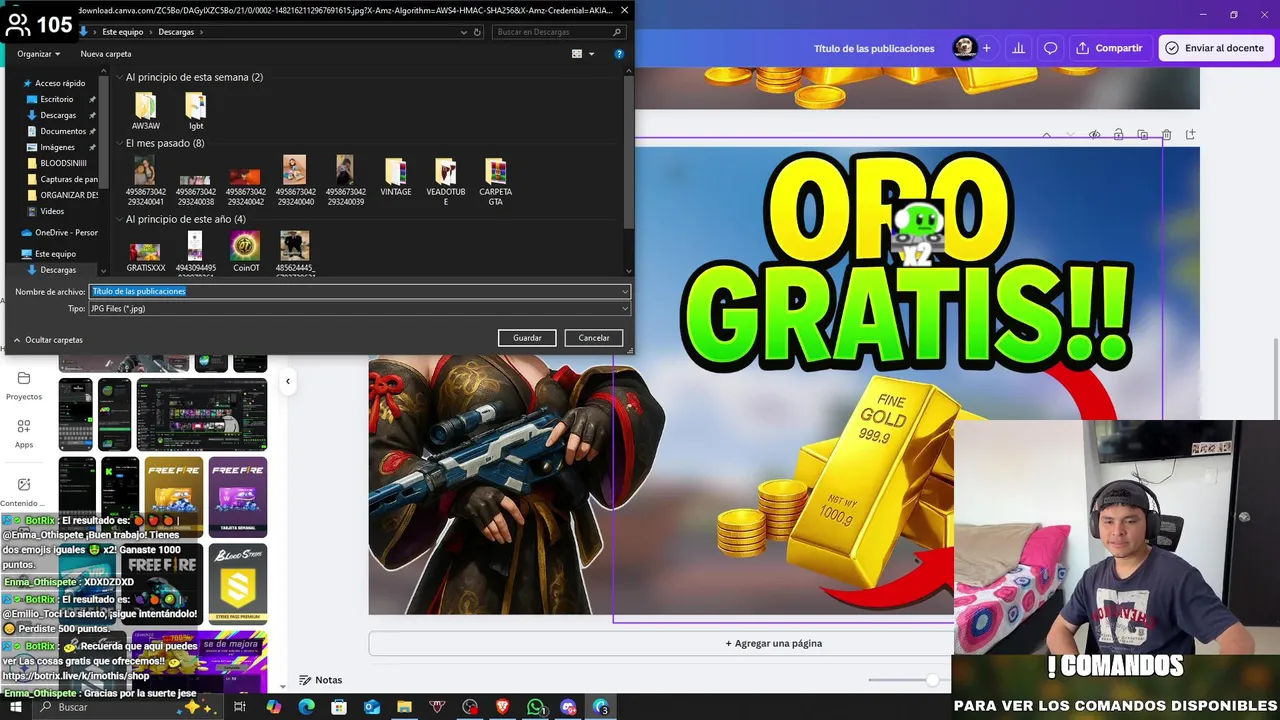Open the view options dropdown arrow
Viewport: 1280px width, 720px height.
click(591, 54)
